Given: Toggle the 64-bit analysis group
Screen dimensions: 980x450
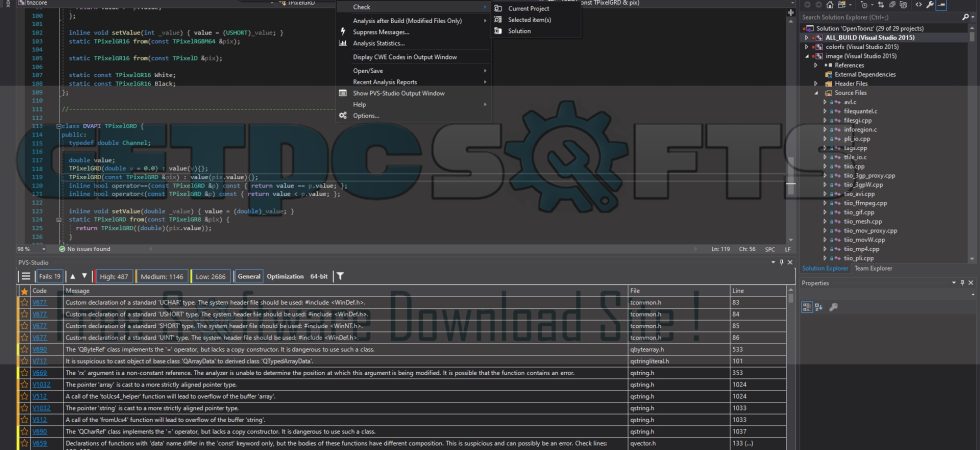Looking at the screenshot, I should coord(319,276).
